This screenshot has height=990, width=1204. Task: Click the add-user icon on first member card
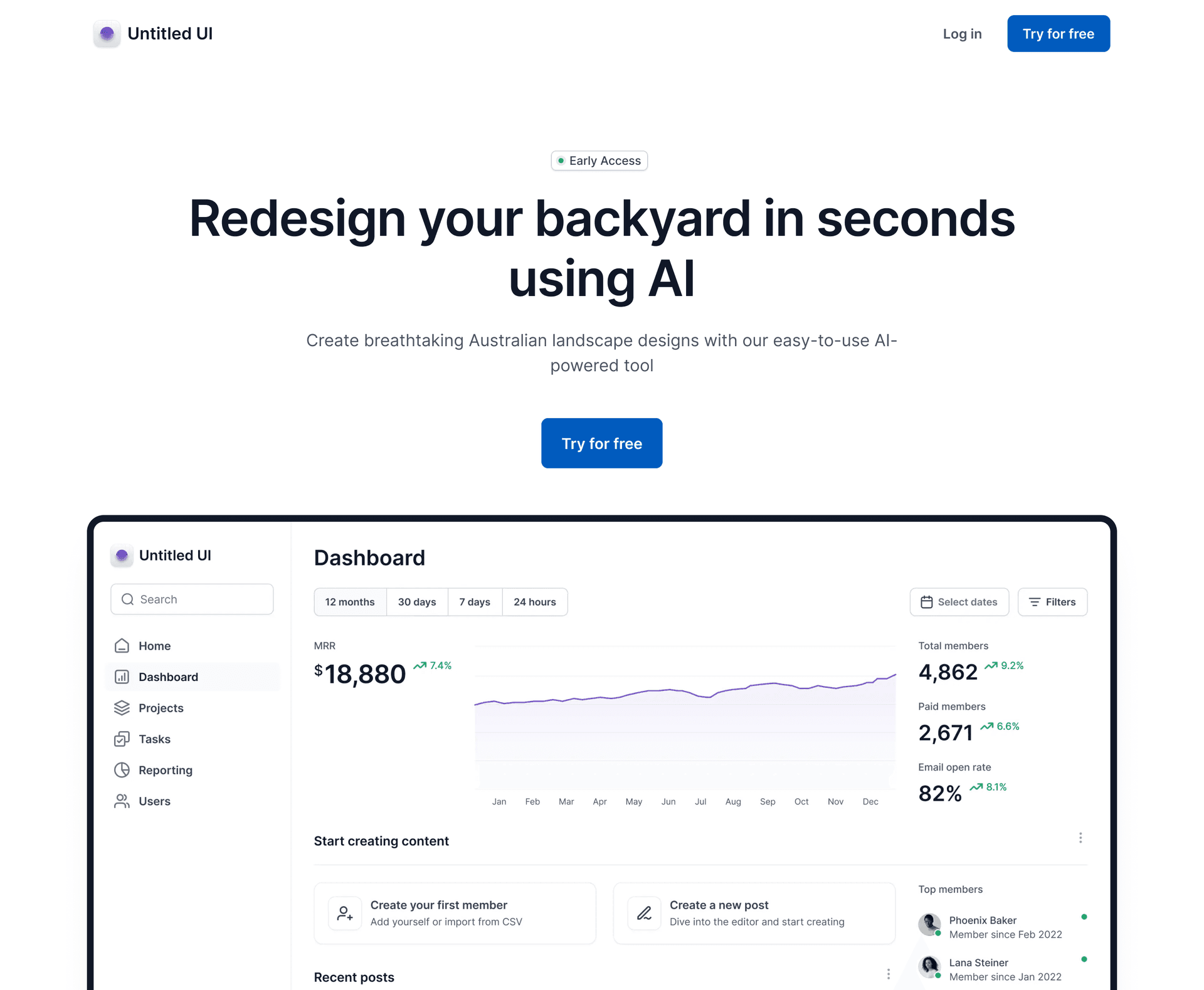pyautogui.click(x=345, y=913)
